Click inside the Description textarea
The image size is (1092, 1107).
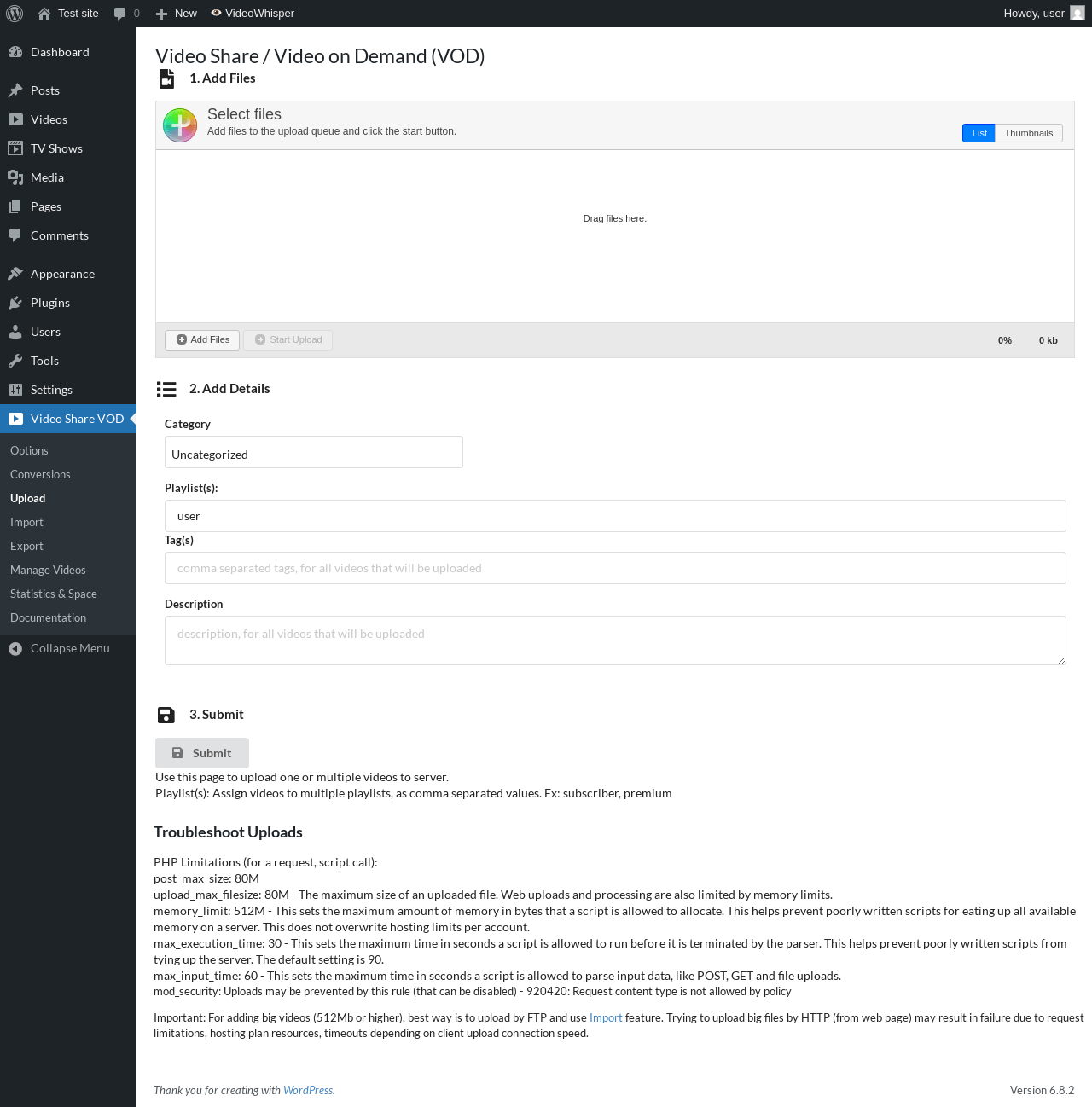coord(615,640)
